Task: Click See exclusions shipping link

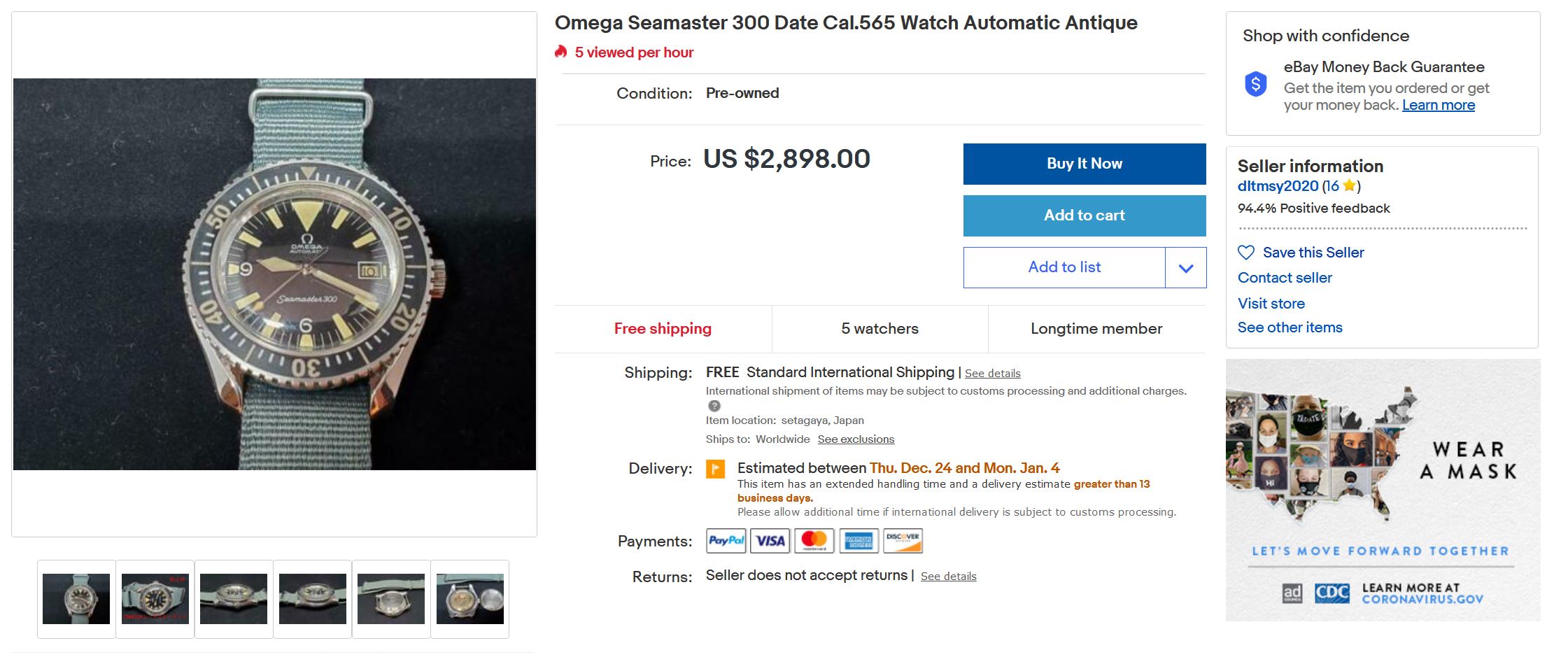Action: (x=856, y=439)
